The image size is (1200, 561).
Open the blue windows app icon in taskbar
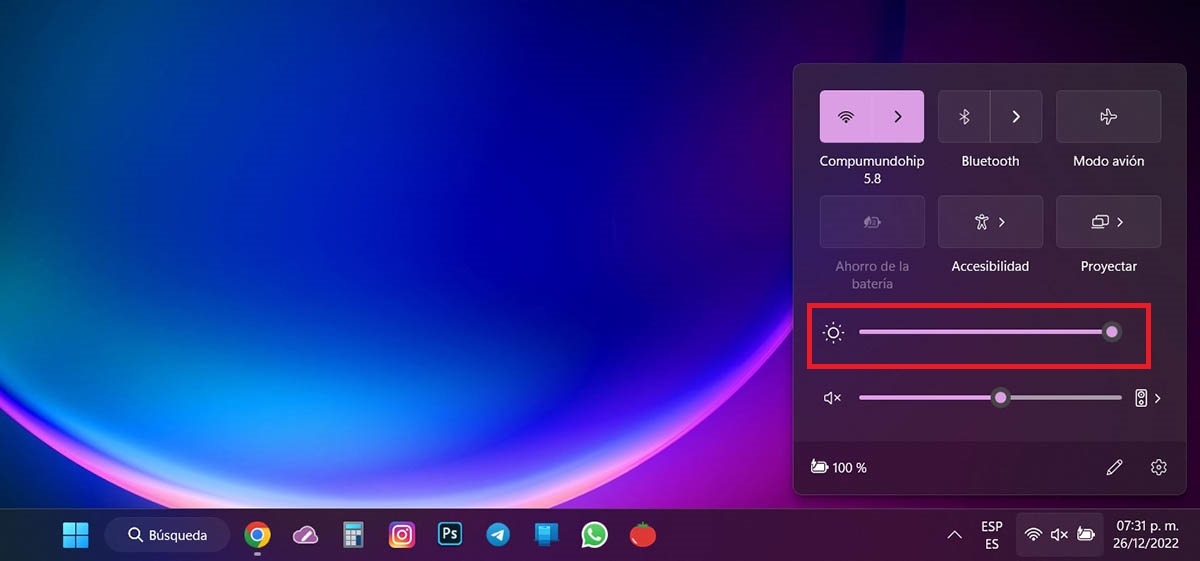546,535
